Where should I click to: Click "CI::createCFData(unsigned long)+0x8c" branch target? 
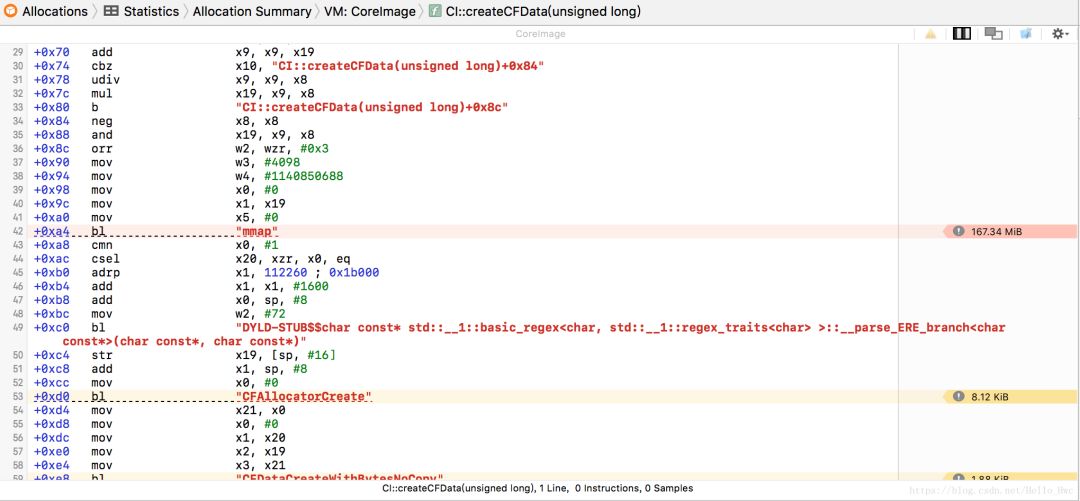pyautogui.click(x=372, y=108)
